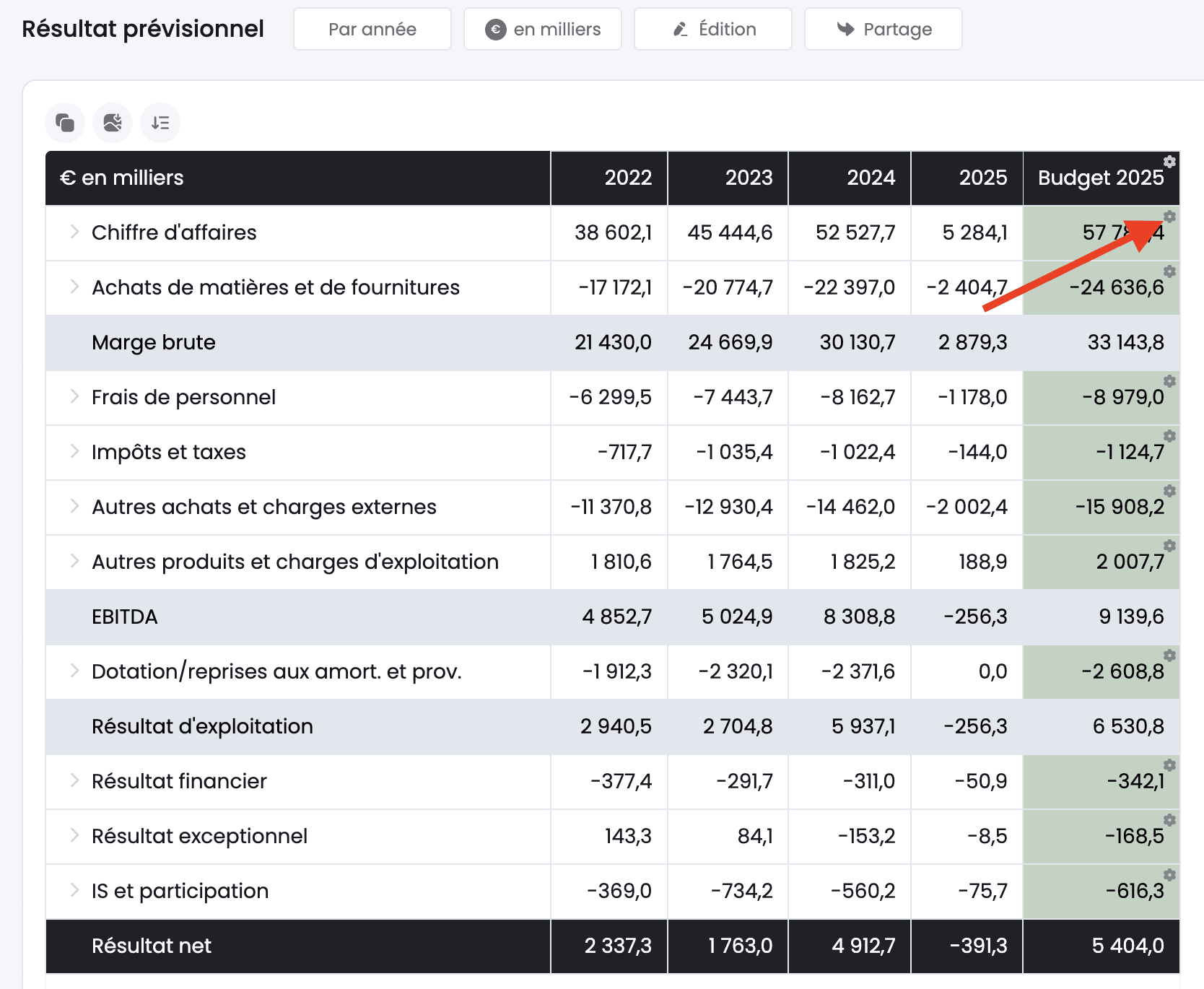This screenshot has height=989, width=1204.
Task: Click the Marge brute row label
Action: coord(154,342)
